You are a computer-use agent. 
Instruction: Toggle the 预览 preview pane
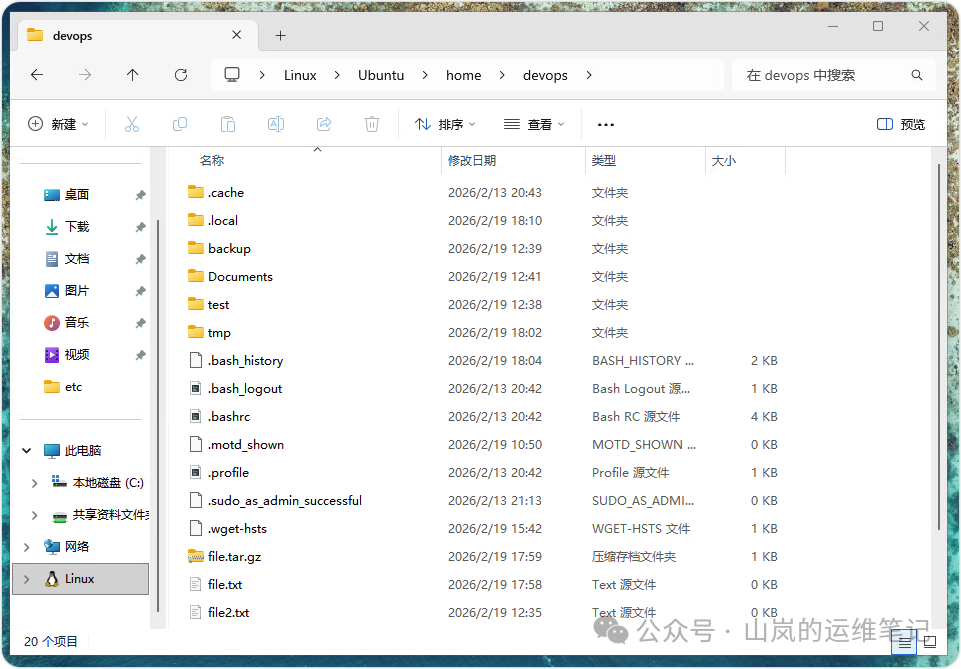pyautogui.click(x=899, y=124)
